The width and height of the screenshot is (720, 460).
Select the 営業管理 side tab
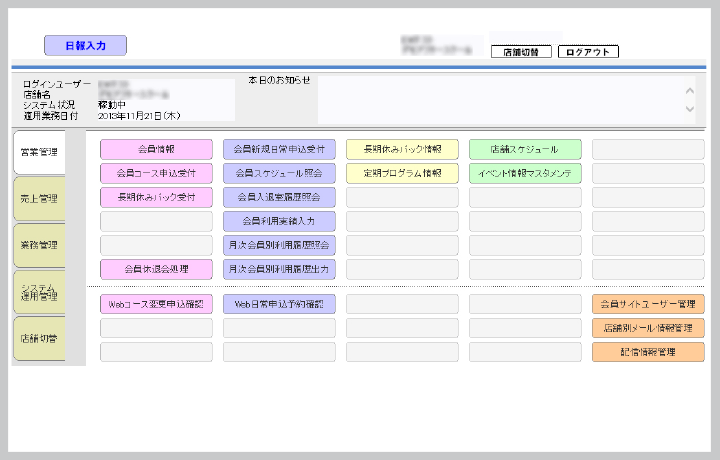[39, 152]
